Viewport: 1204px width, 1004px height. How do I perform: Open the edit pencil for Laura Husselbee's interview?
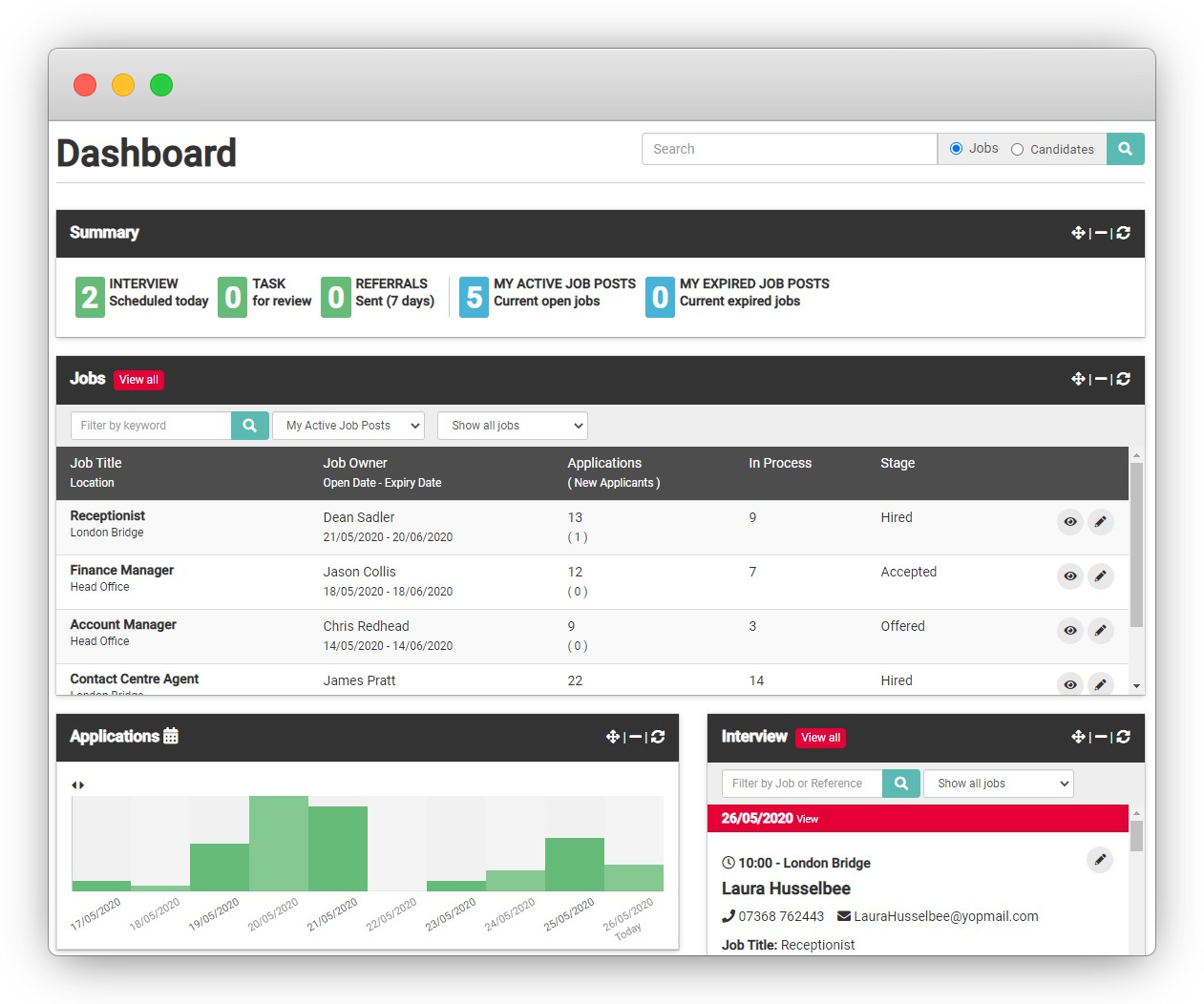[1100, 860]
